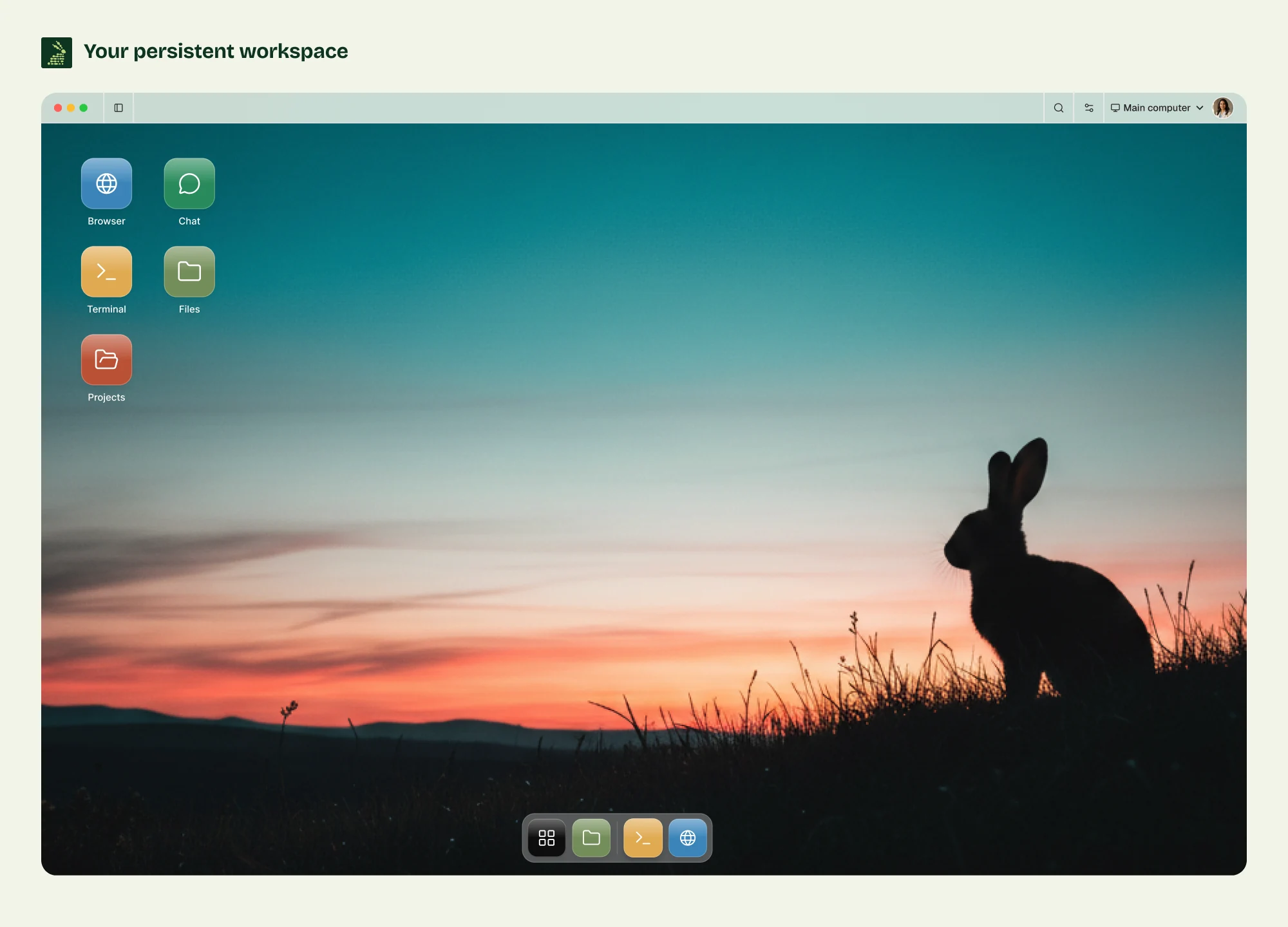Screen dimensions: 1288x927
Task: Launch the Terminal icon in dock
Action: coord(643,838)
